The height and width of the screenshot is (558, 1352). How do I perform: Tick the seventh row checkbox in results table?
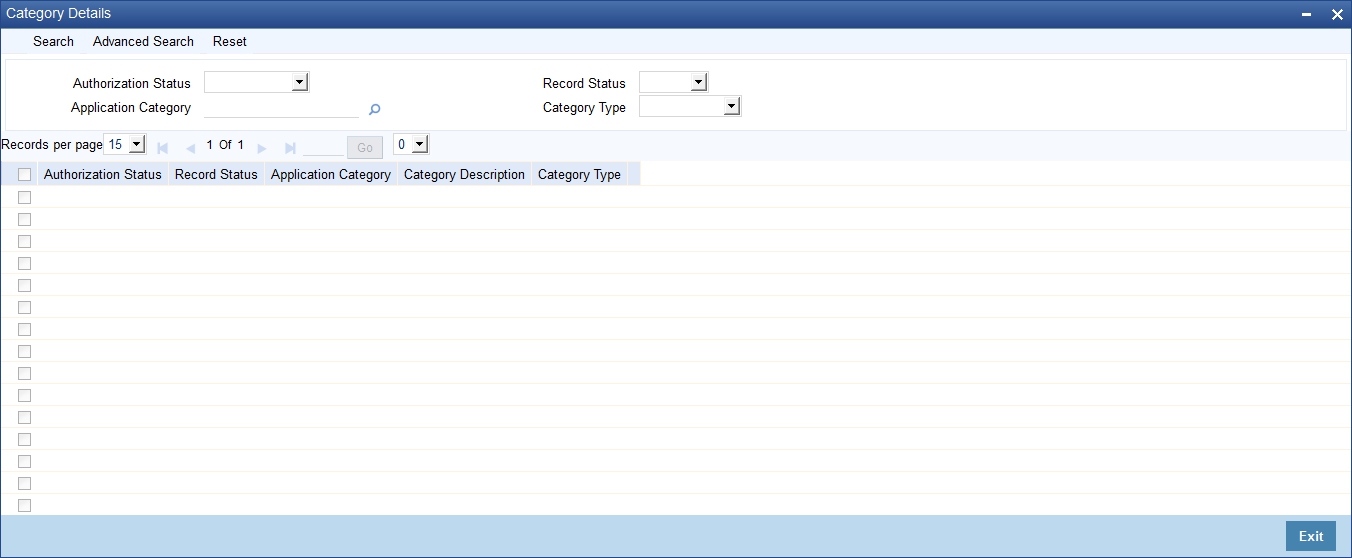(x=25, y=329)
